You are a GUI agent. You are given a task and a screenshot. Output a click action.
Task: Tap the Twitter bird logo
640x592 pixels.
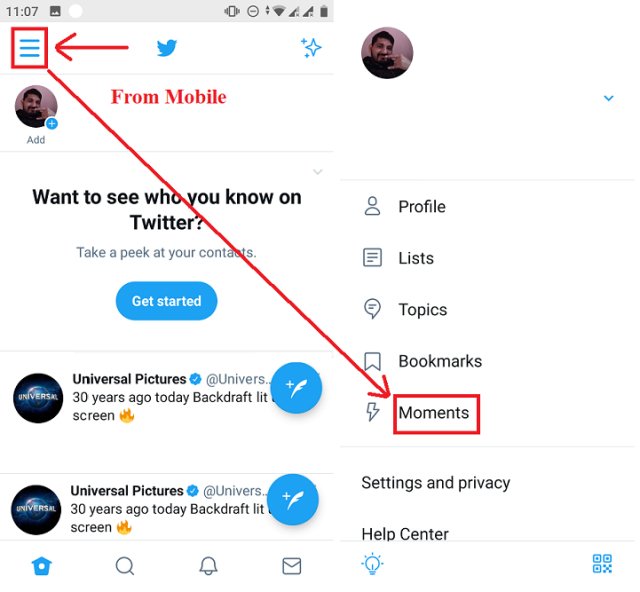click(x=167, y=48)
